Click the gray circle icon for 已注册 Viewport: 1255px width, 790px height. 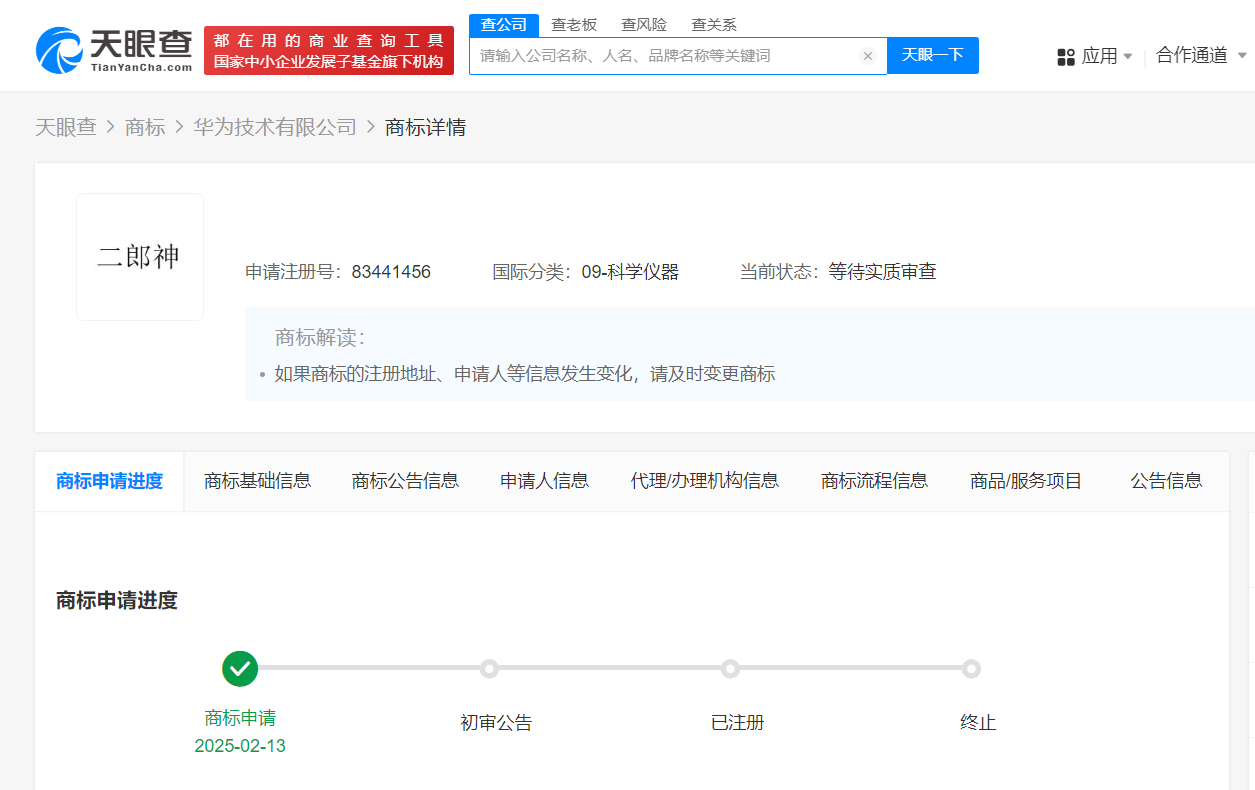tap(730, 668)
